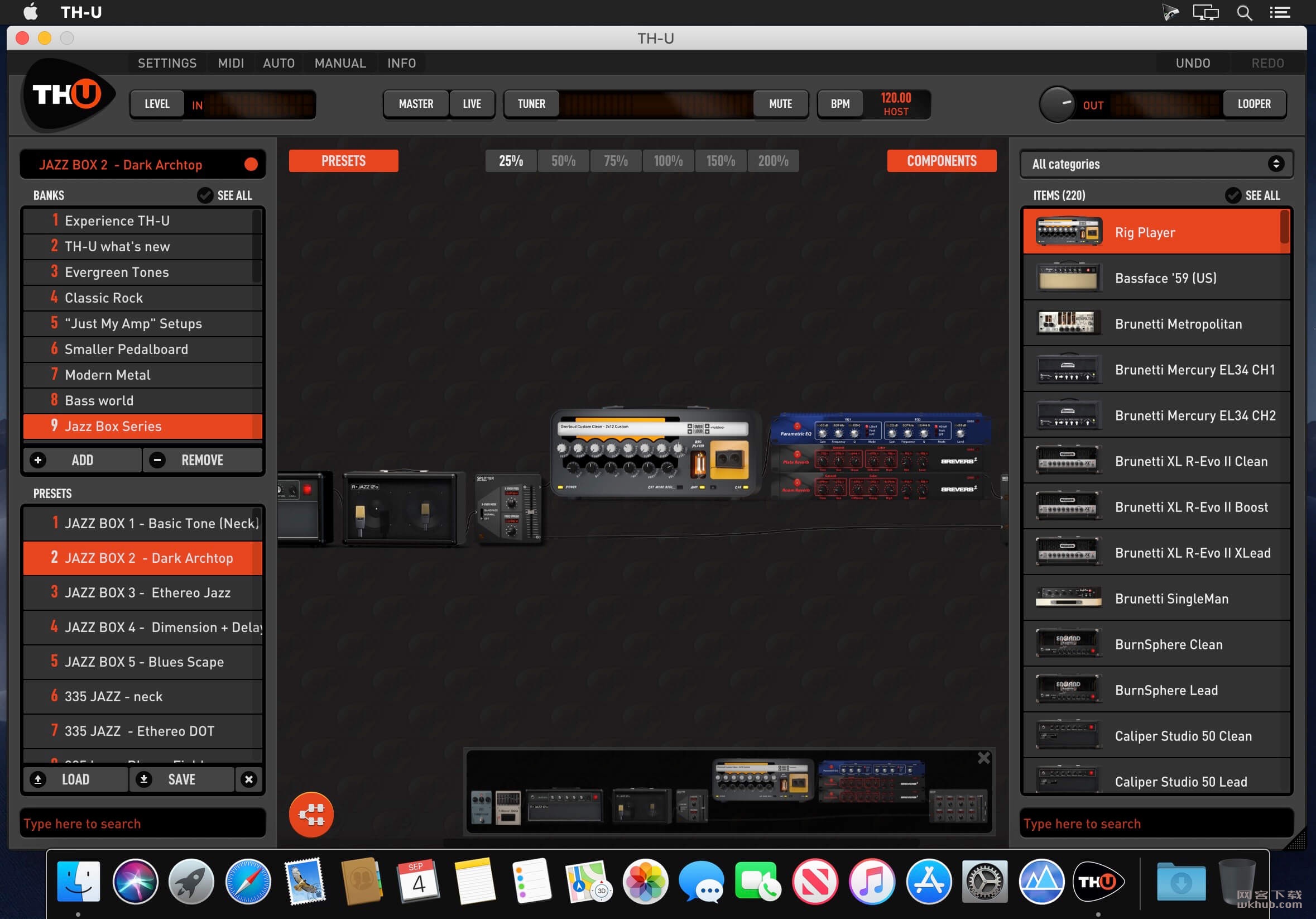This screenshot has width=1316, height=919.
Task: Open the BPM tempo setting
Action: (840, 104)
